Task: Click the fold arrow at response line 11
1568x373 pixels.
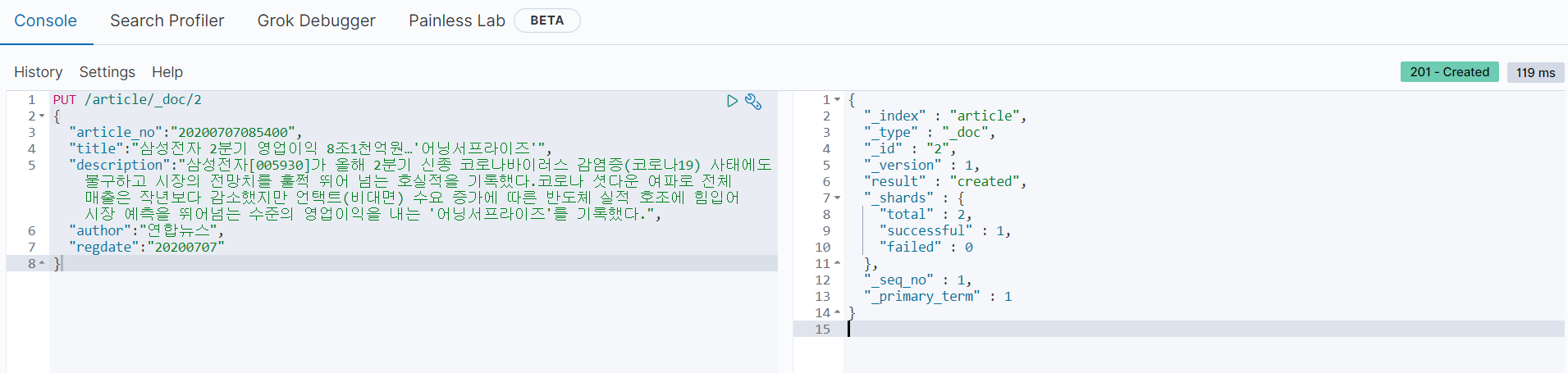Action: point(838,263)
